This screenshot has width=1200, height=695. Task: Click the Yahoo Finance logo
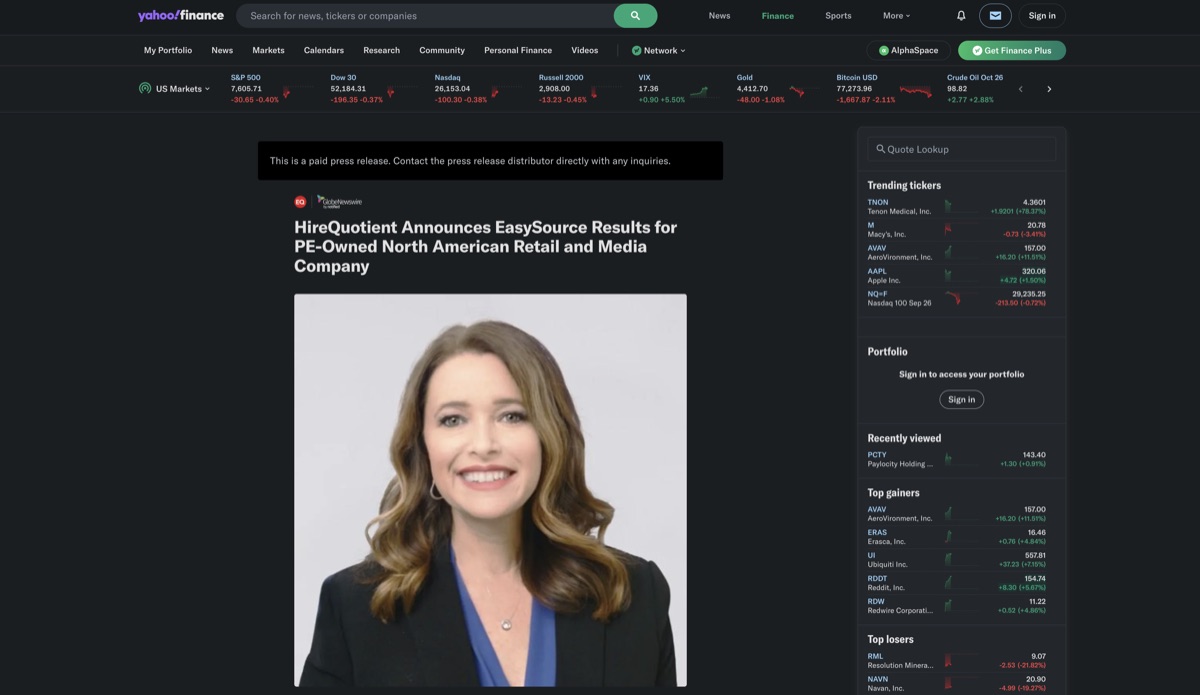(x=180, y=15)
